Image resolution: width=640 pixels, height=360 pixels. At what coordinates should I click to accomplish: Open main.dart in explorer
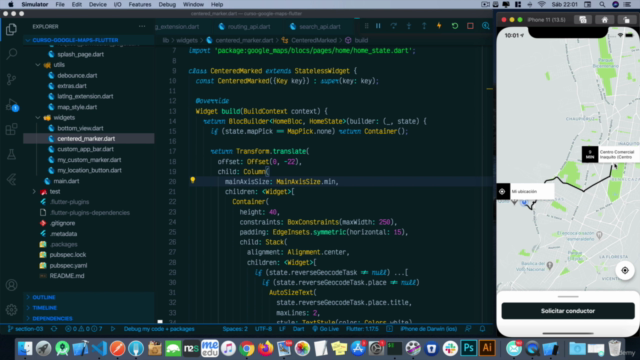click(66, 181)
